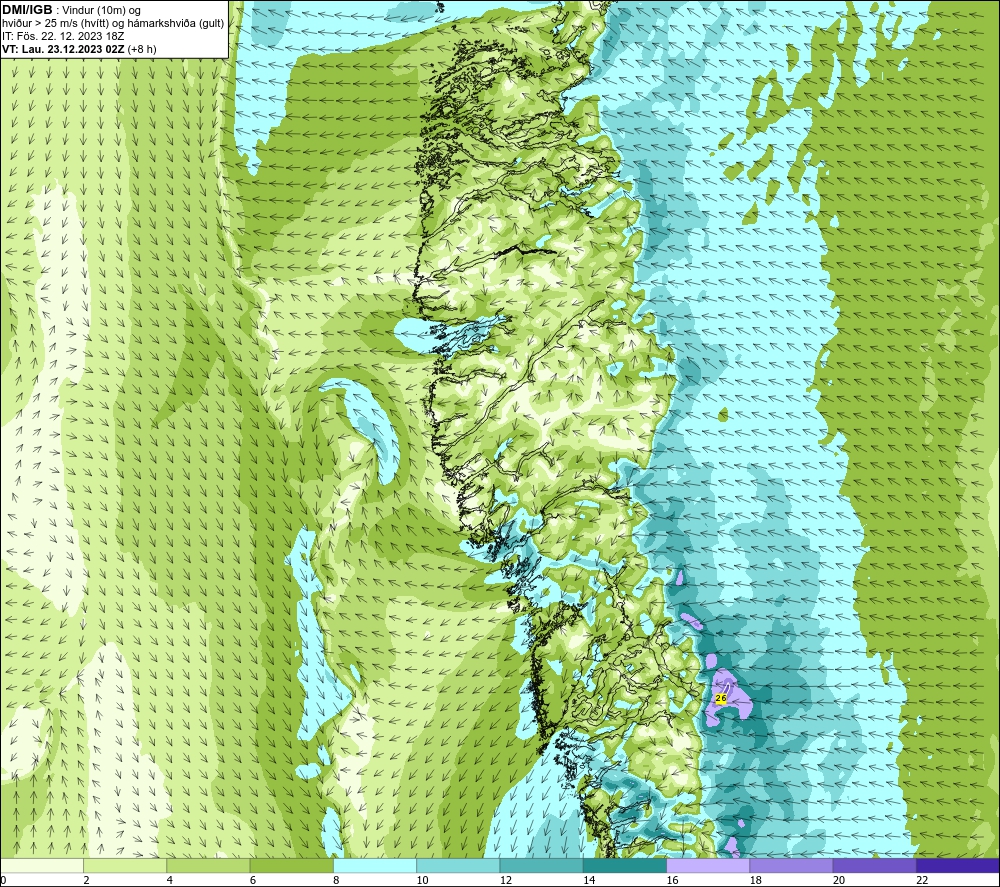
Task: Click the 'IT: Fös. 22. 12. 2023 18Z' line
Action: [x=63, y=36]
